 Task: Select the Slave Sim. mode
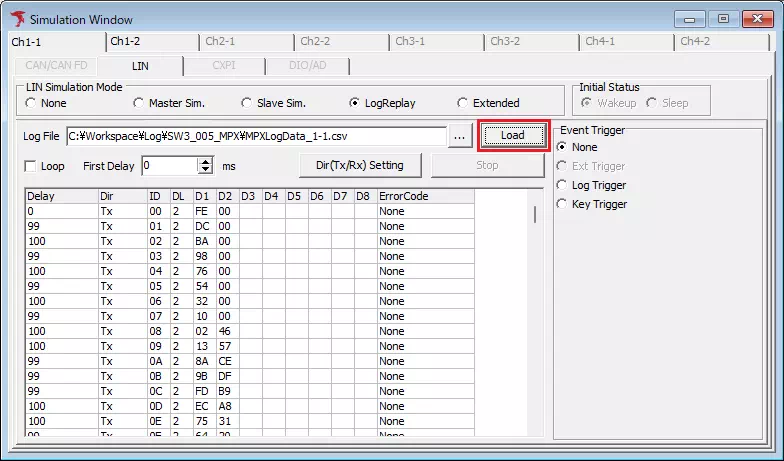[x=246, y=103]
